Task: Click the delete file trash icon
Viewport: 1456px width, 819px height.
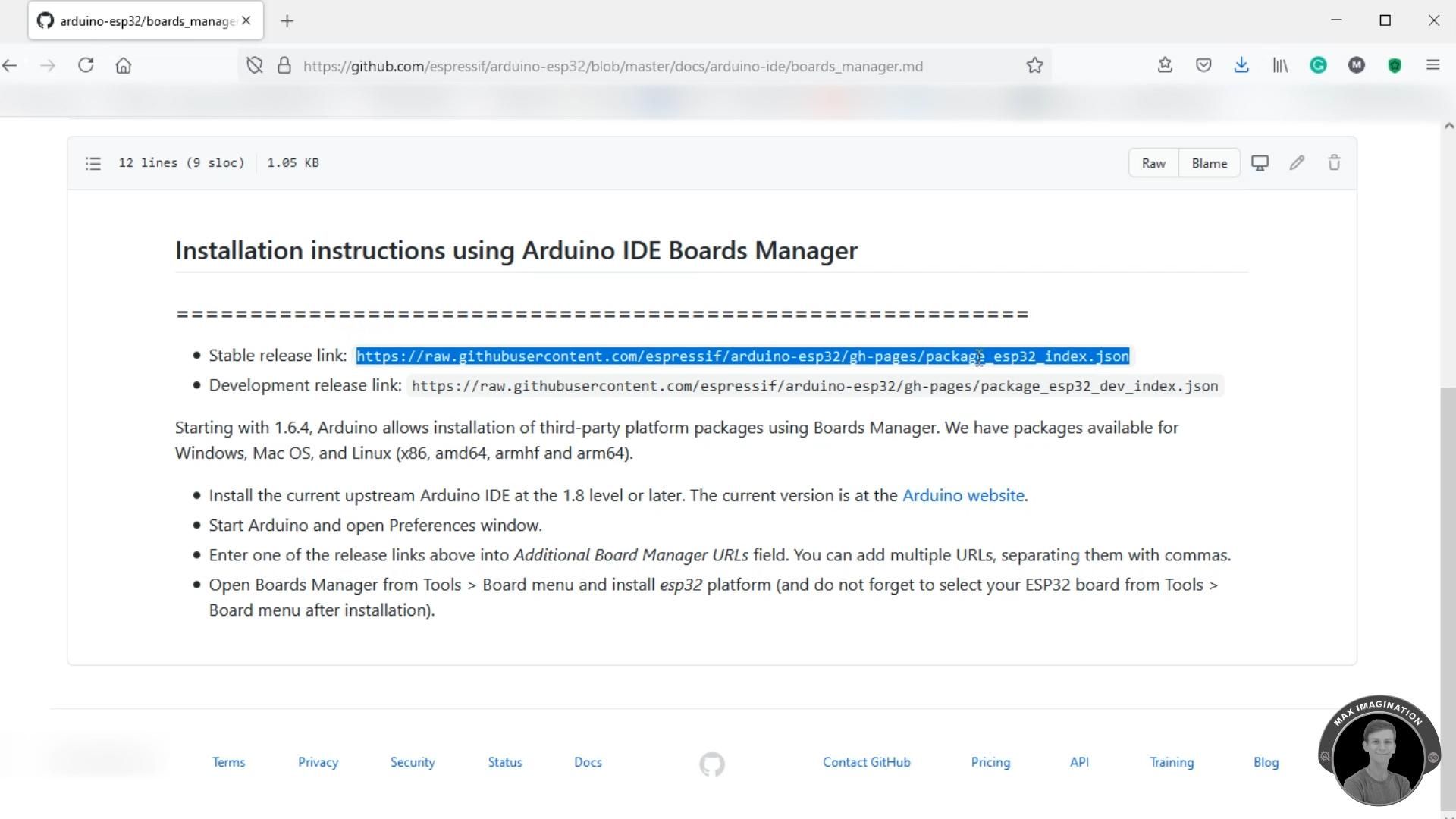Action: pos(1334,163)
